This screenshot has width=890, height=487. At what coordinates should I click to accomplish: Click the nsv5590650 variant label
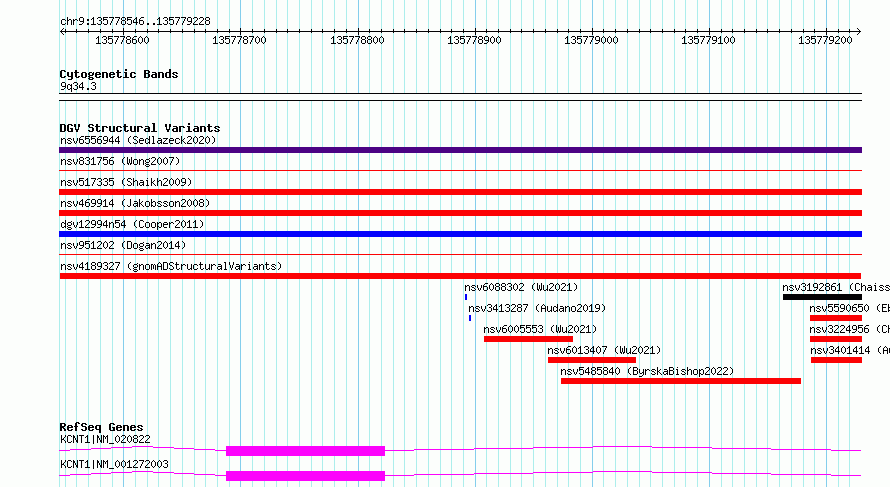tap(850, 308)
